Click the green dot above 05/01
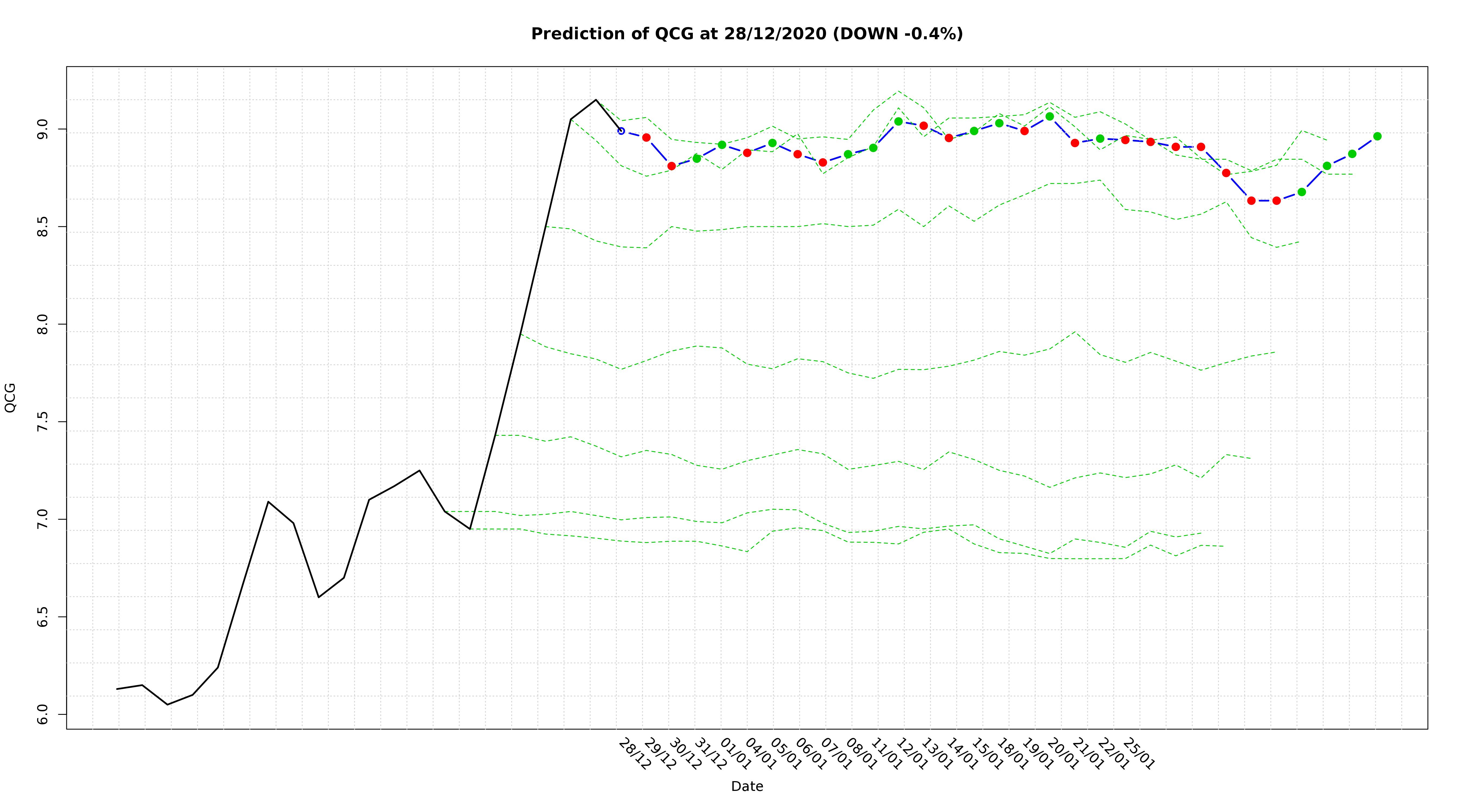 [x=772, y=143]
